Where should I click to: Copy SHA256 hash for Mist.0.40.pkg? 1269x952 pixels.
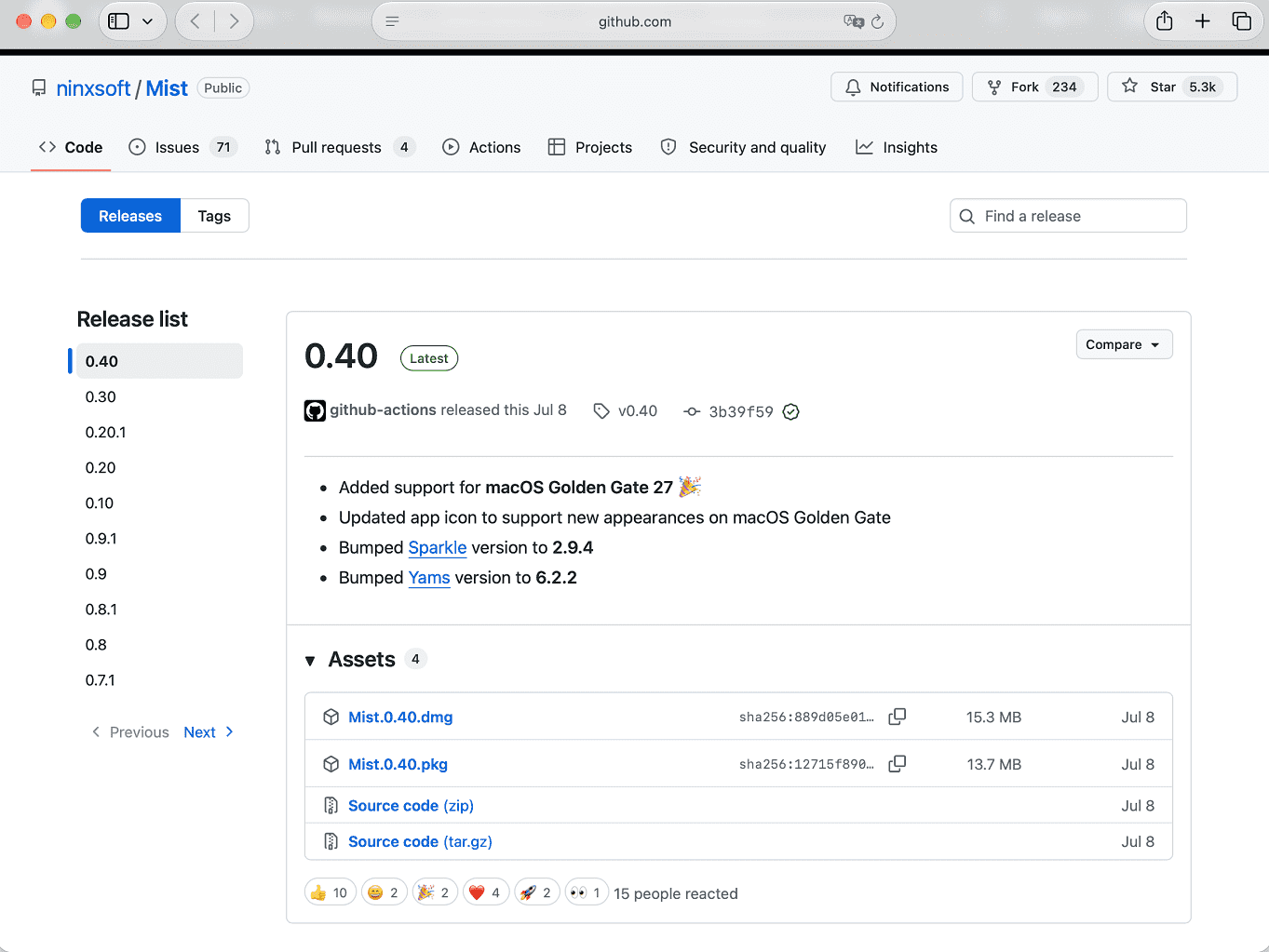898,764
